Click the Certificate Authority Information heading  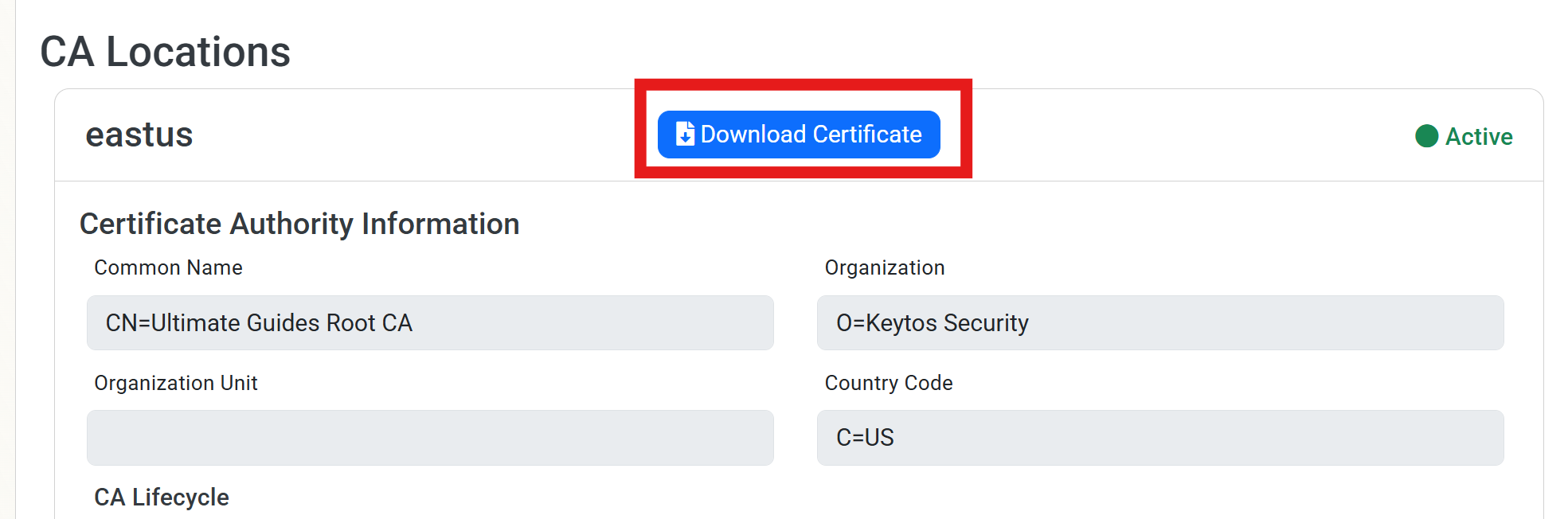pyautogui.click(x=299, y=224)
